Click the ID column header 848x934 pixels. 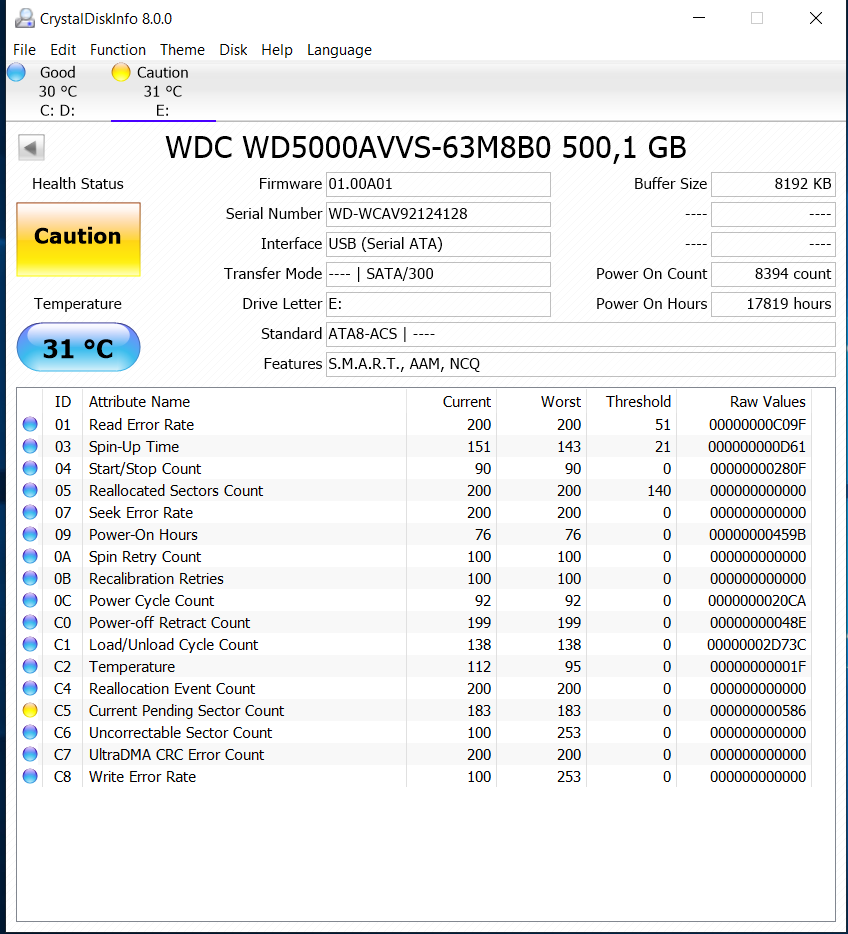[x=63, y=401]
